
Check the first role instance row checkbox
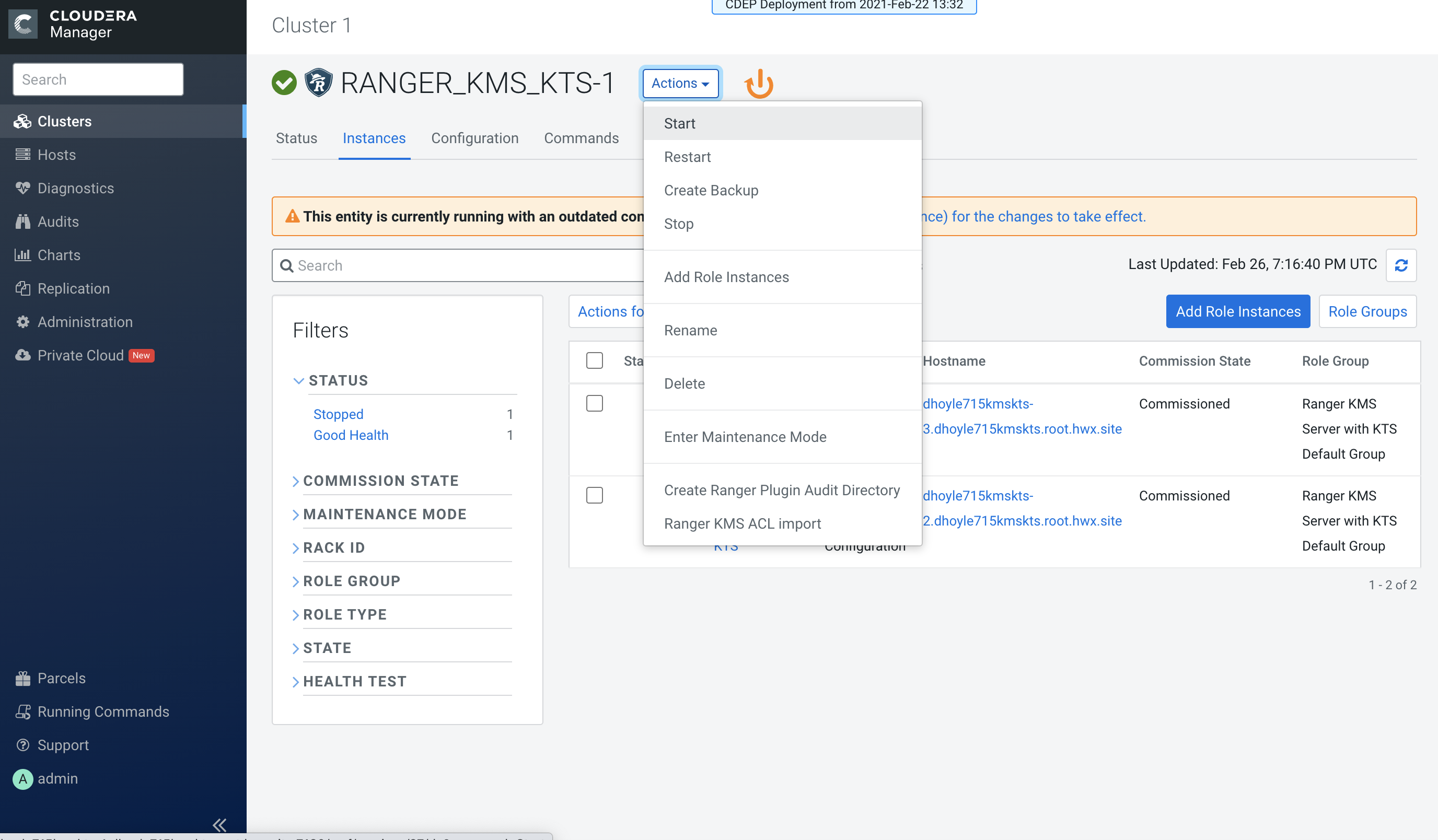(594, 403)
